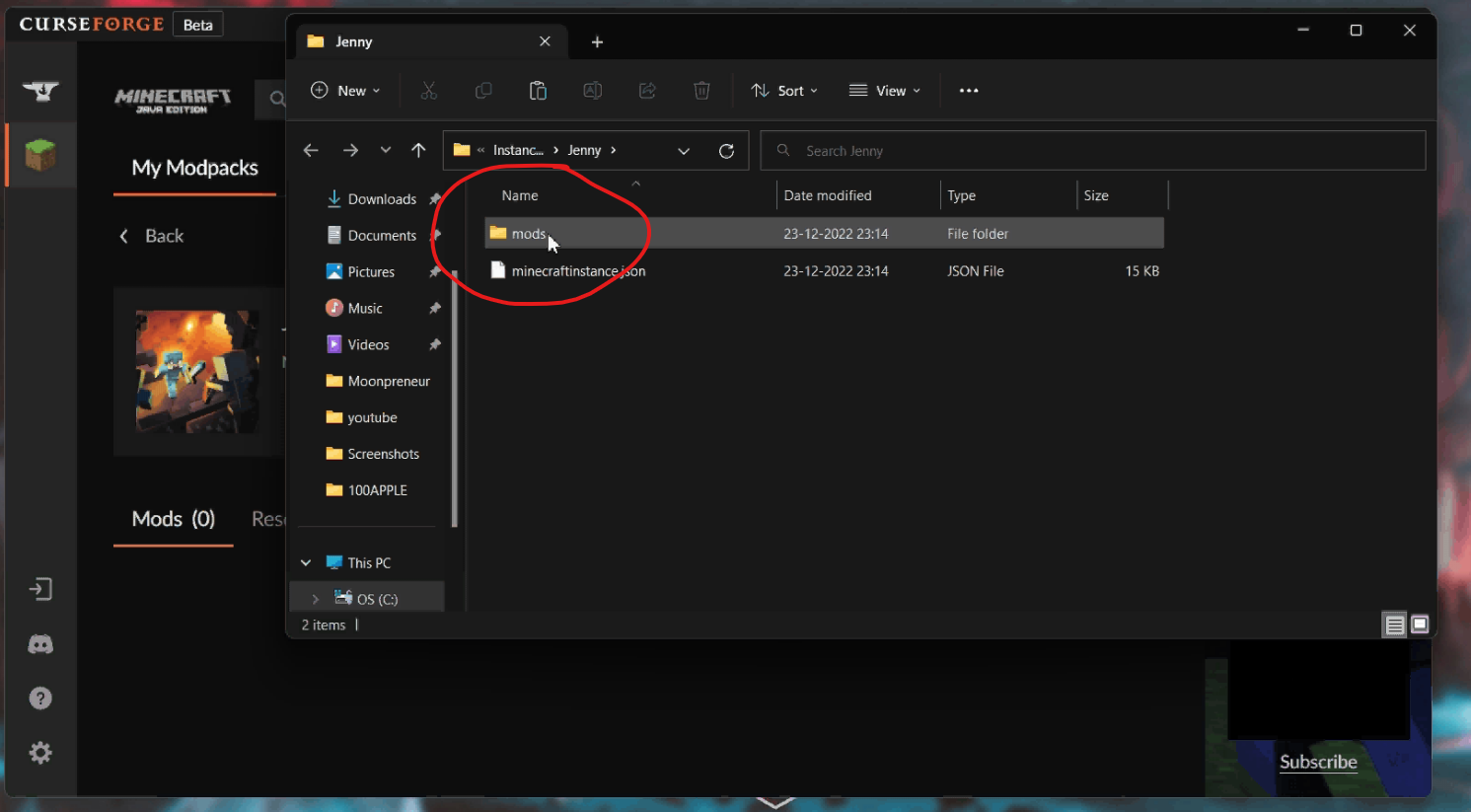The height and width of the screenshot is (812, 1471).
Task: Close the Jenny Explorer tab
Action: coord(545,41)
